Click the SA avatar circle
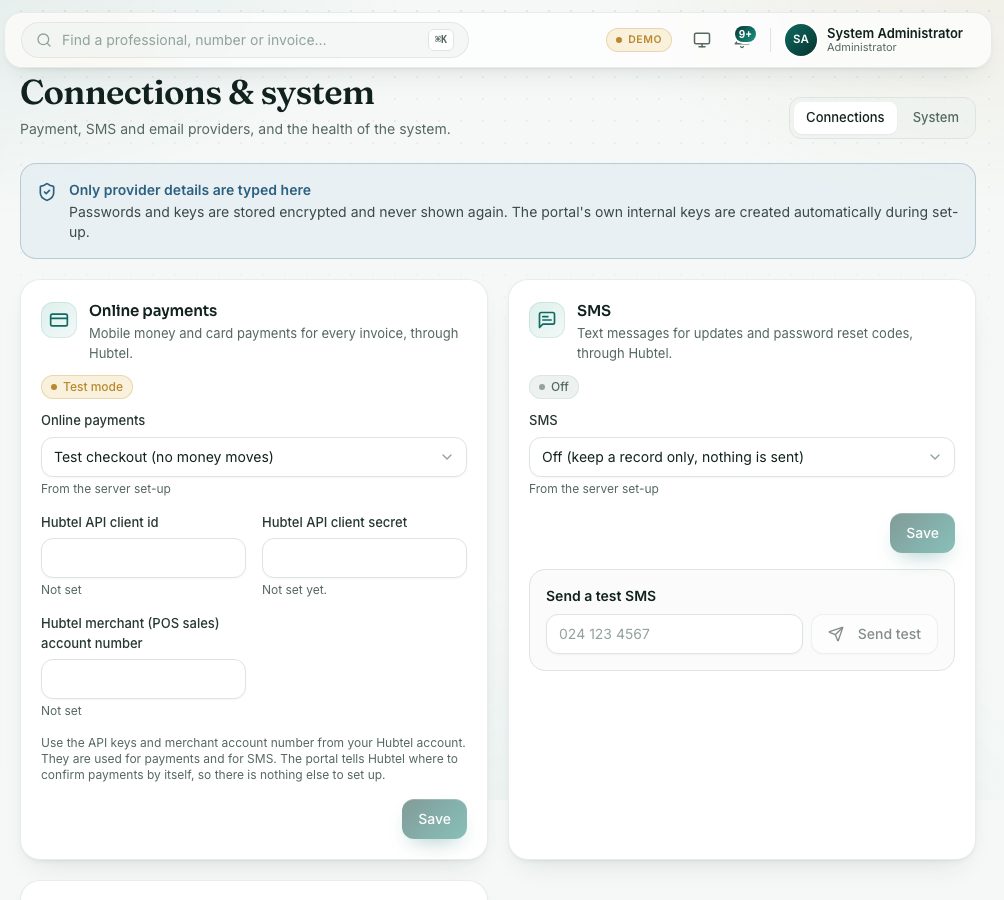The width and height of the screenshot is (1004, 900). [800, 40]
